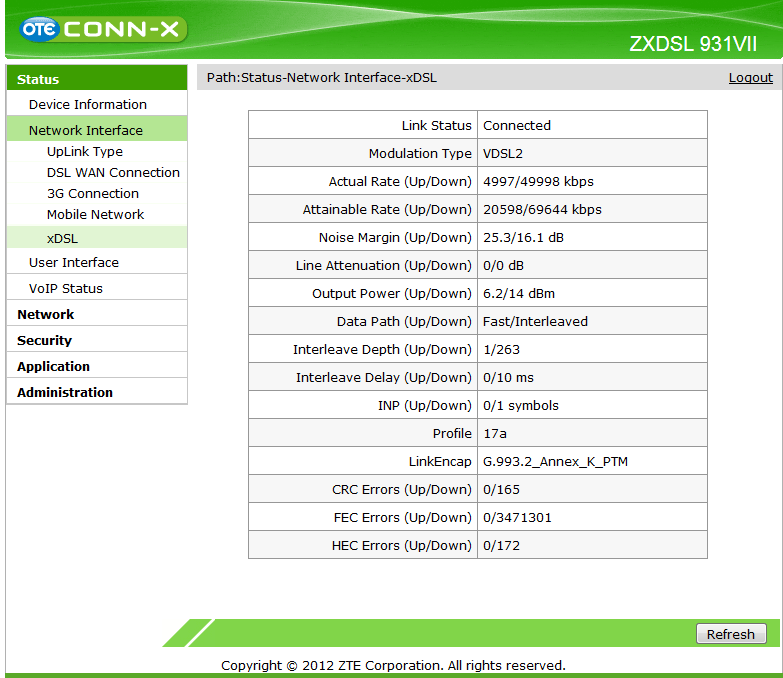Expand the Network menu
Viewport: 783px width, 678px height.
click(45, 314)
